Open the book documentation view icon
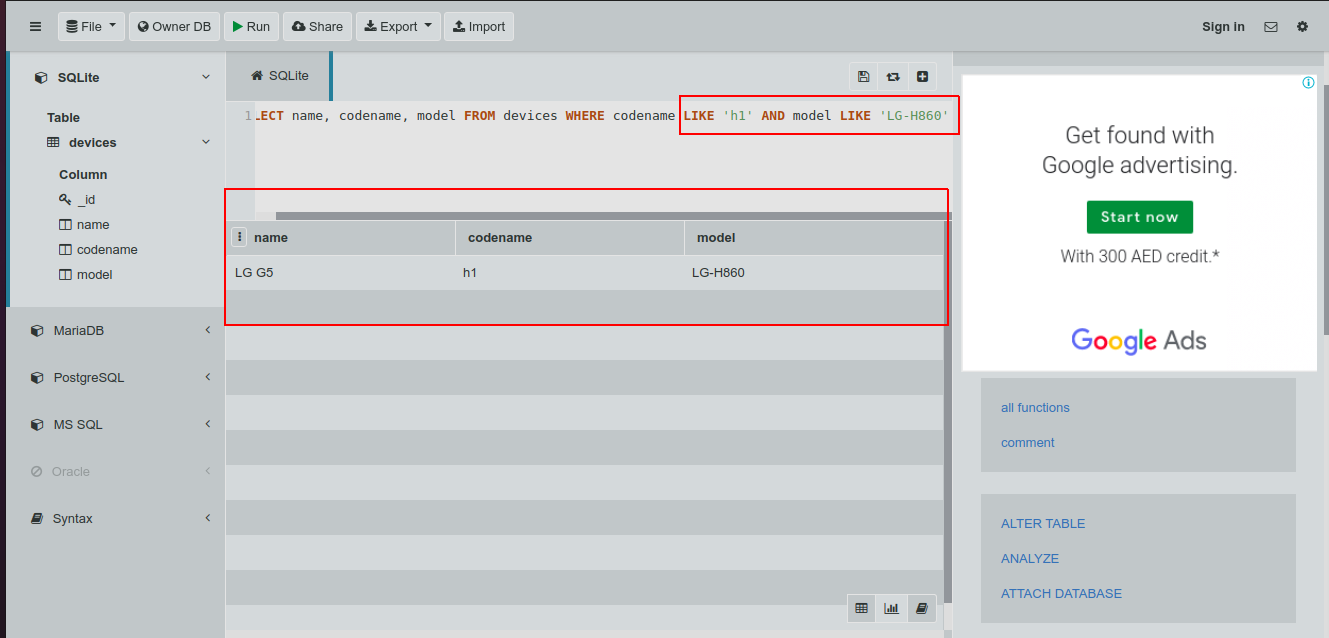 coord(921,608)
